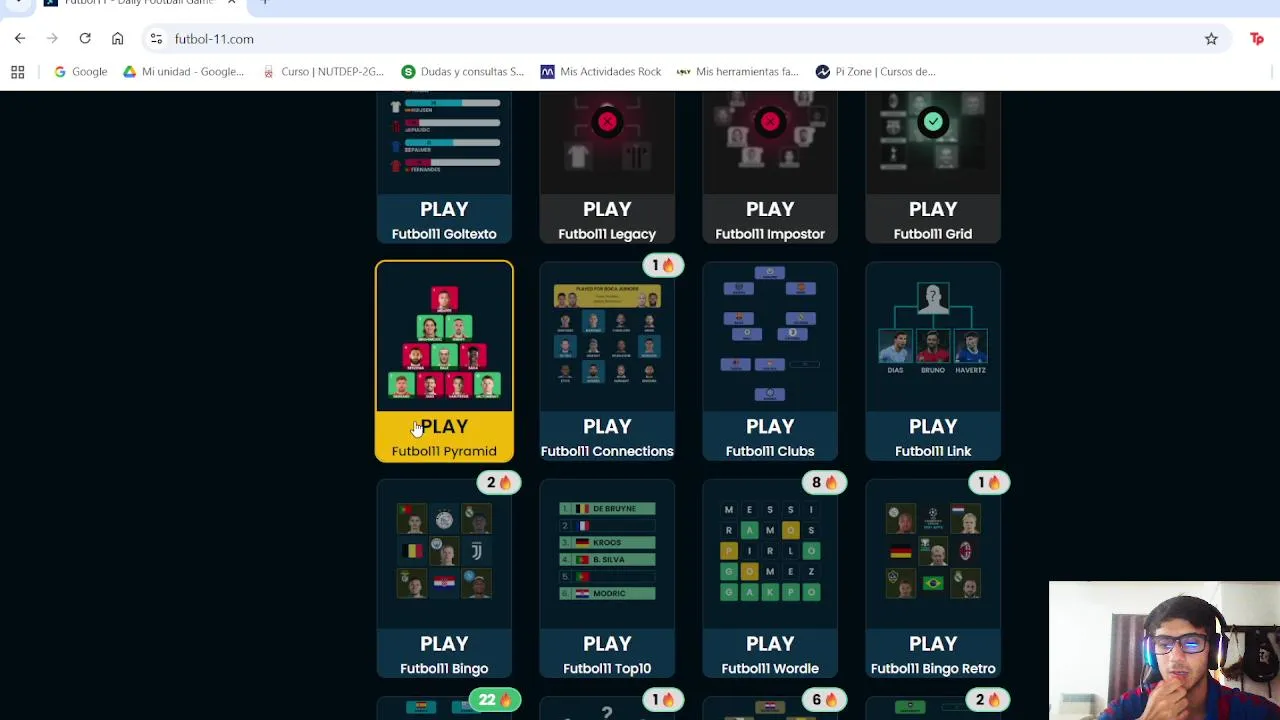
Task: Open the Mi unidad Google Drive bookmark
Action: click(183, 72)
